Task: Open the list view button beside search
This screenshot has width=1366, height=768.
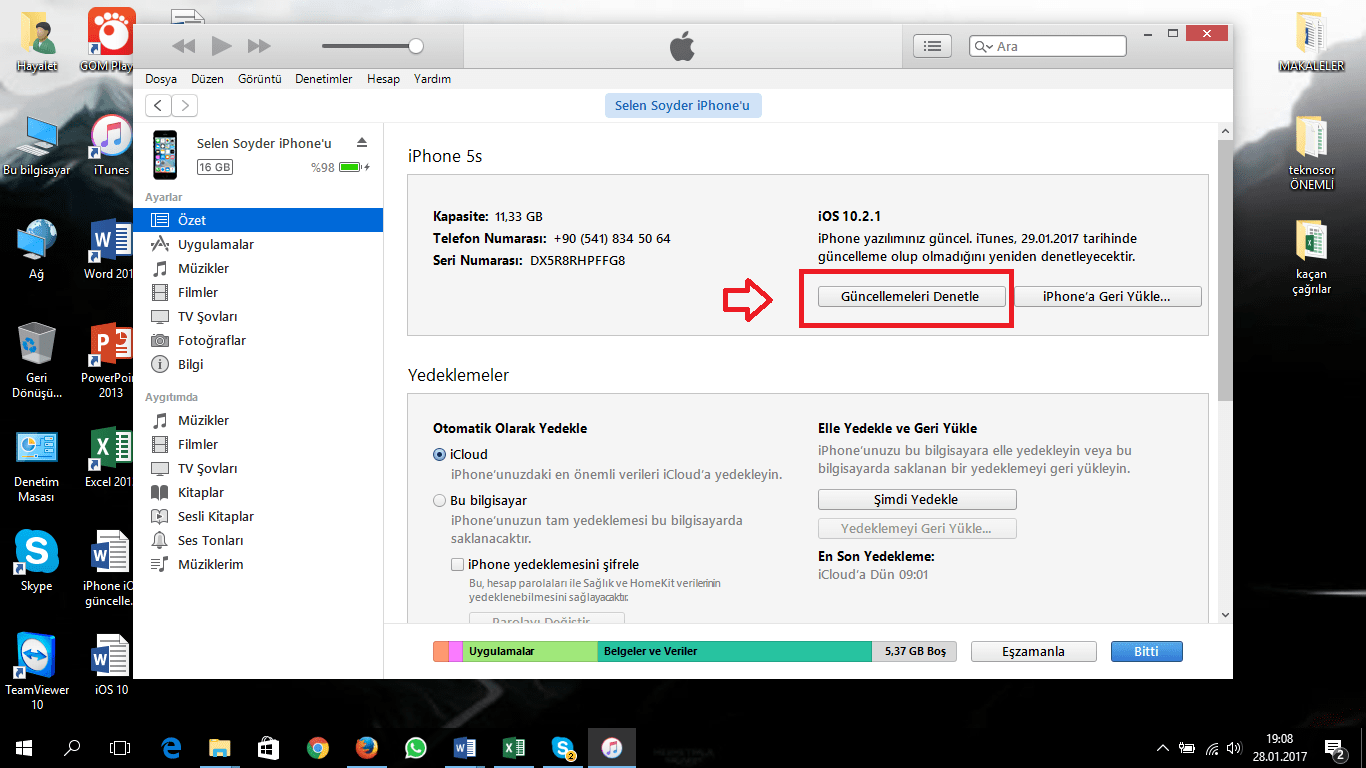Action: coord(932,46)
